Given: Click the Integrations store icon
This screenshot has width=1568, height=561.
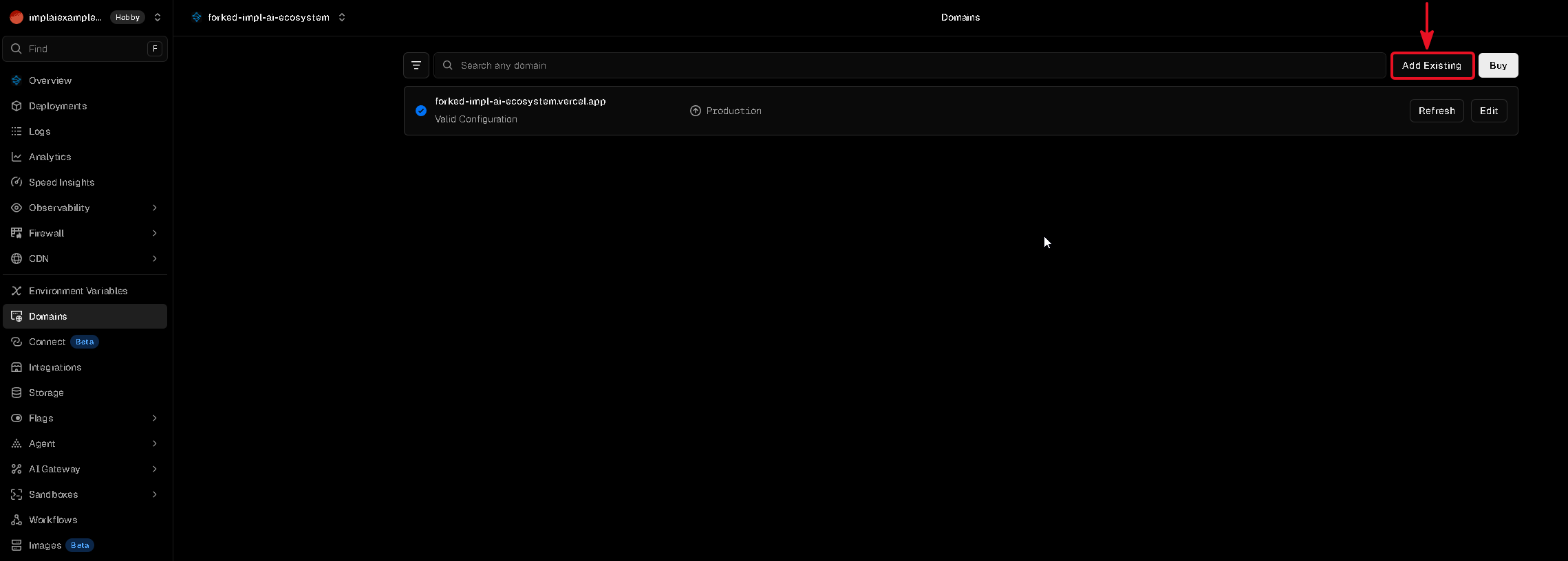Looking at the screenshot, I should 17,367.
